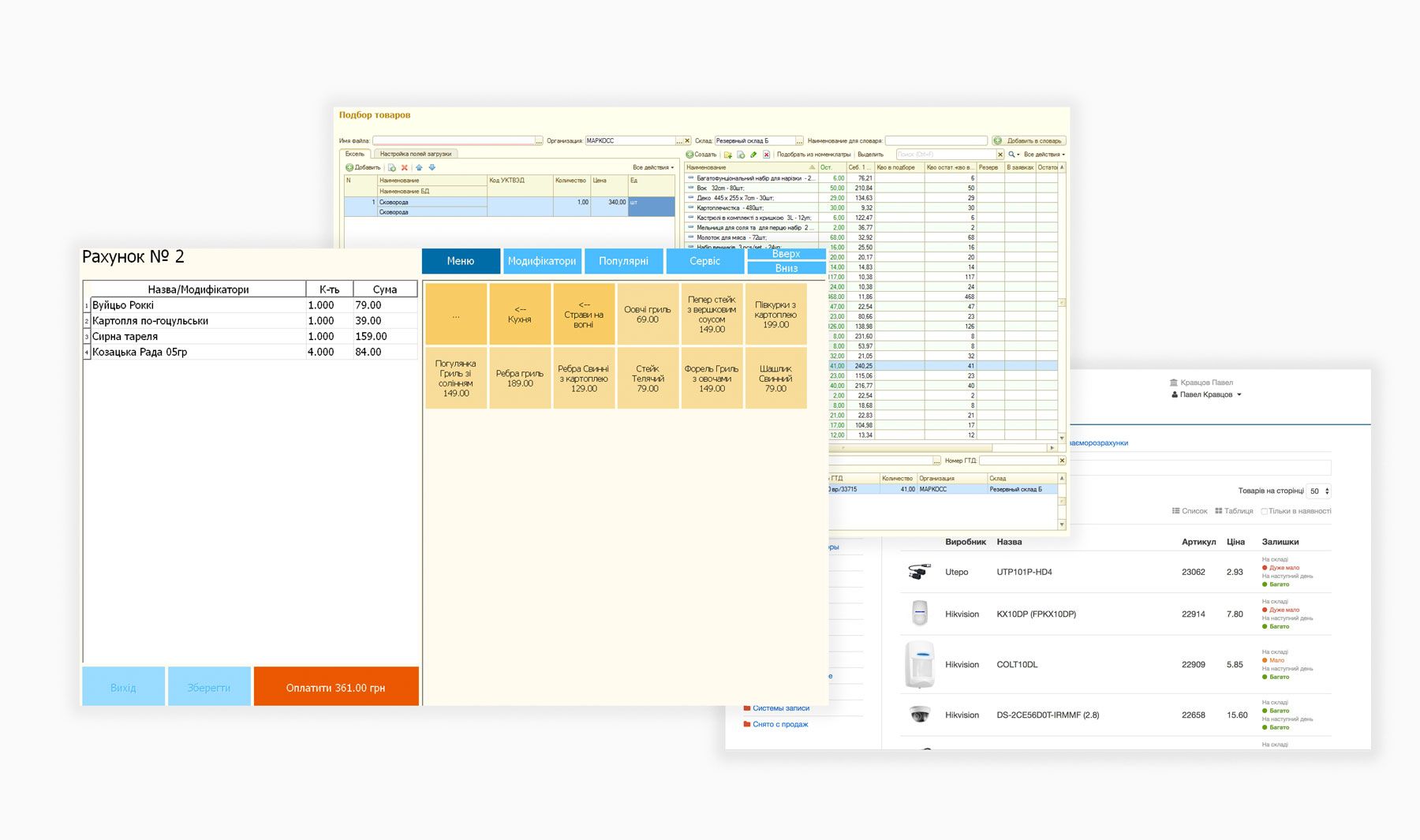Click the green Добавить plus icon in Ексель tab
This screenshot has height=840, width=1420.
[x=349, y=167]
